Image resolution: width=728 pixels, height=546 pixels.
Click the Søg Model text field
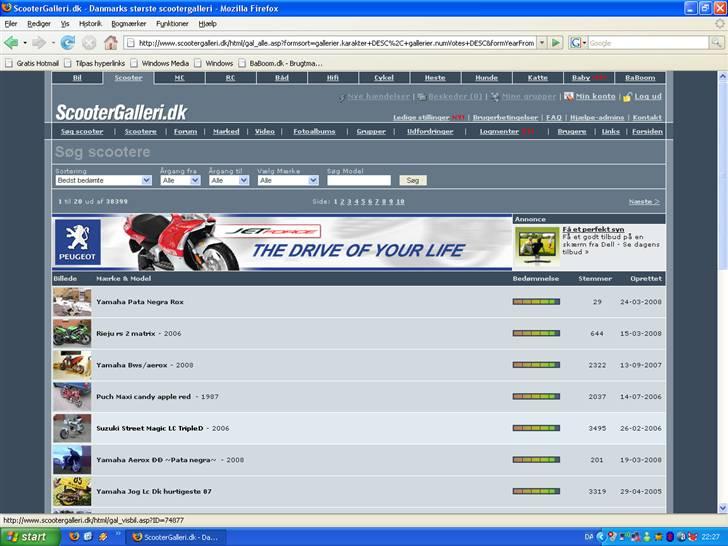(x=358, y=180)
